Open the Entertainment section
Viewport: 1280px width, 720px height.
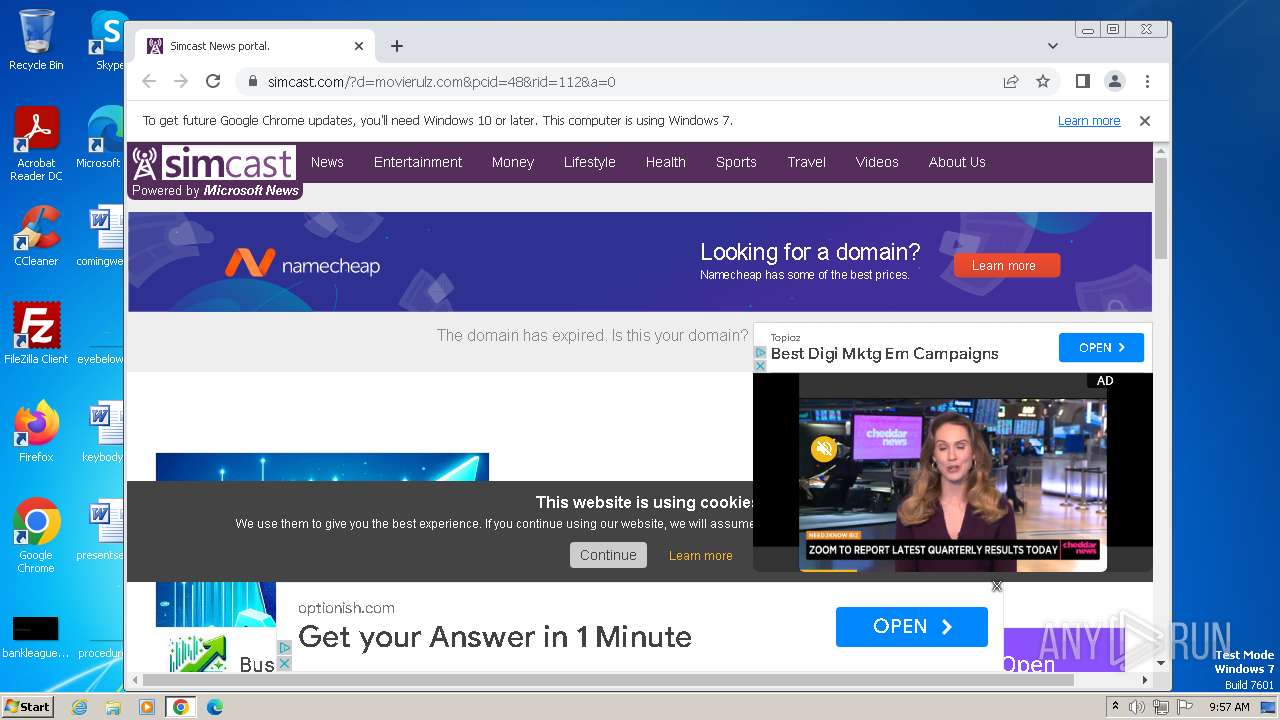(418, 162)
